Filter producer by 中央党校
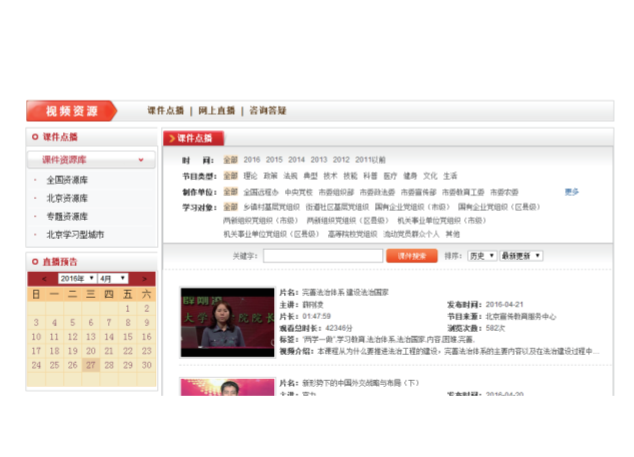 298,192
